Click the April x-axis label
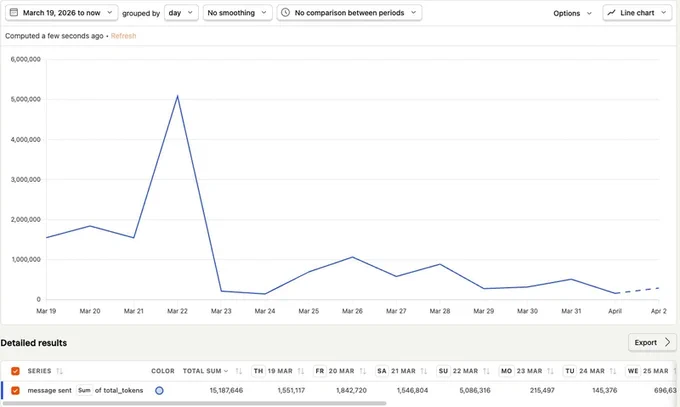Viewport: 680px width, 407px height. click(x=615, y=311)
